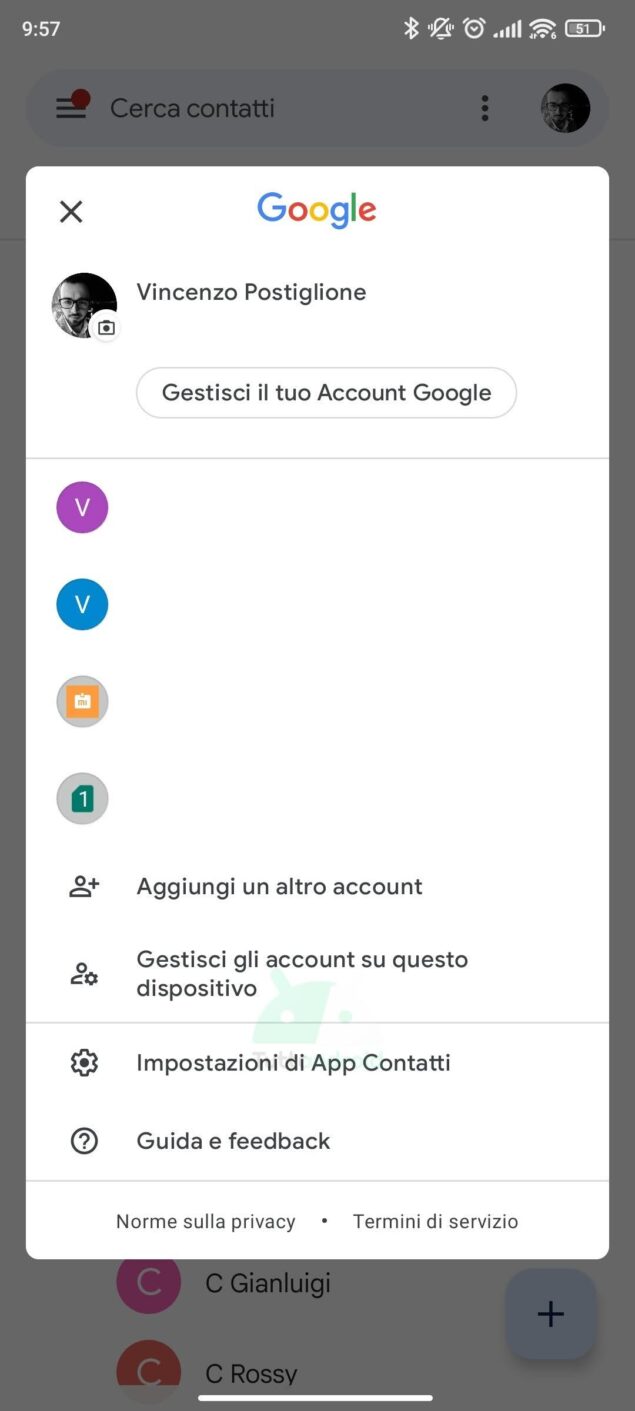This screenshot has height=1411, width=635.
Task: Open the hamburger navigation menu icon
Action: click(x=70, y=108)
